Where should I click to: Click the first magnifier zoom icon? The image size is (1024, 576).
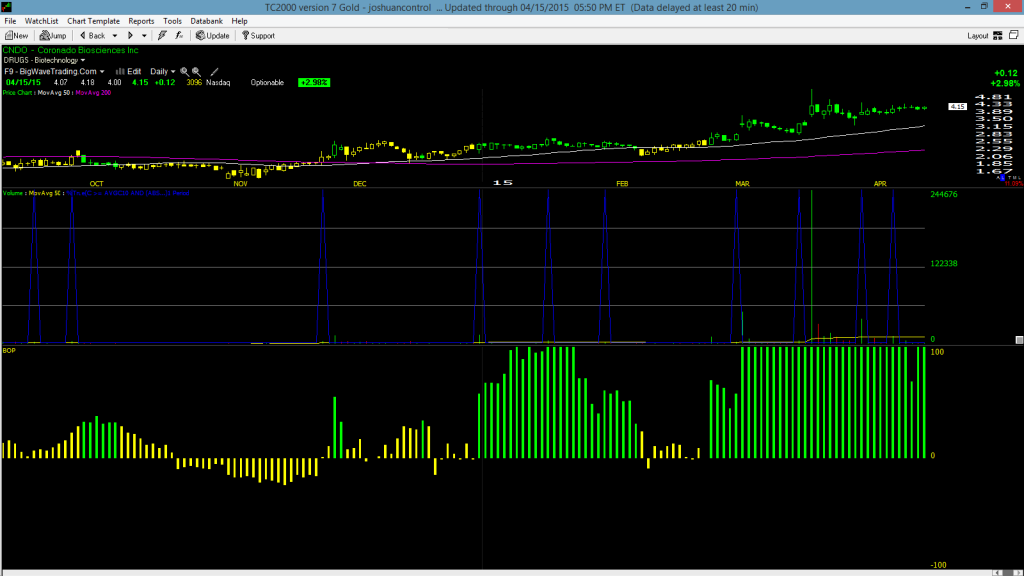coord(184,72)
